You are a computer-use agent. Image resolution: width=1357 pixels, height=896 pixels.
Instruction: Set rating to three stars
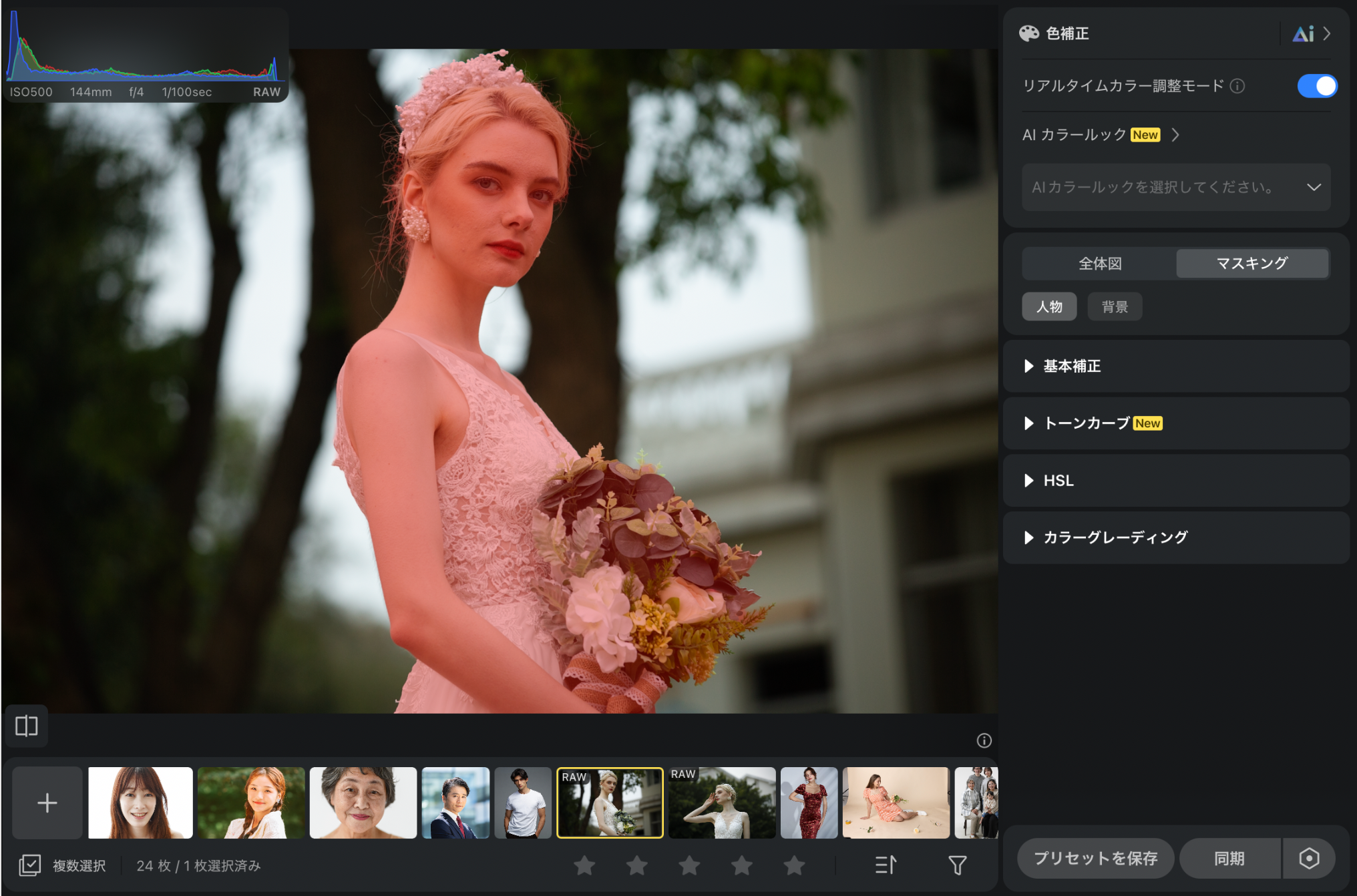[689, 865]
